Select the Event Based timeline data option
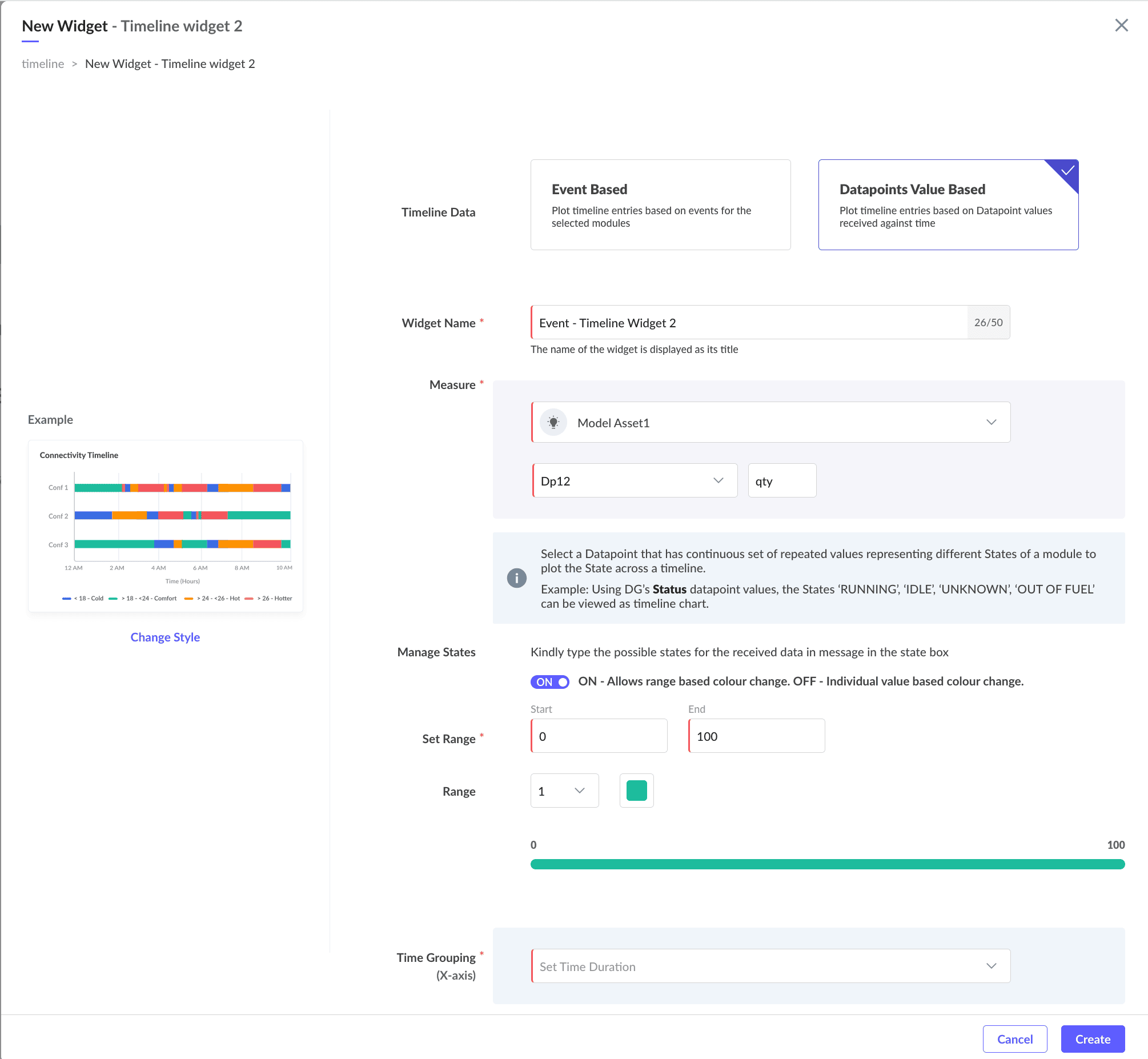The image size is (1148, 1059). pos(660,204)
